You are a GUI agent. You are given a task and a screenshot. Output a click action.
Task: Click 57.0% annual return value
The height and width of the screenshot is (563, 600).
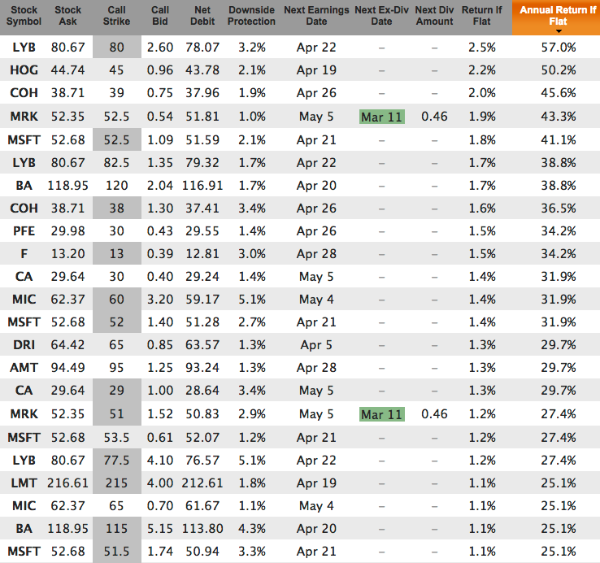558,47
